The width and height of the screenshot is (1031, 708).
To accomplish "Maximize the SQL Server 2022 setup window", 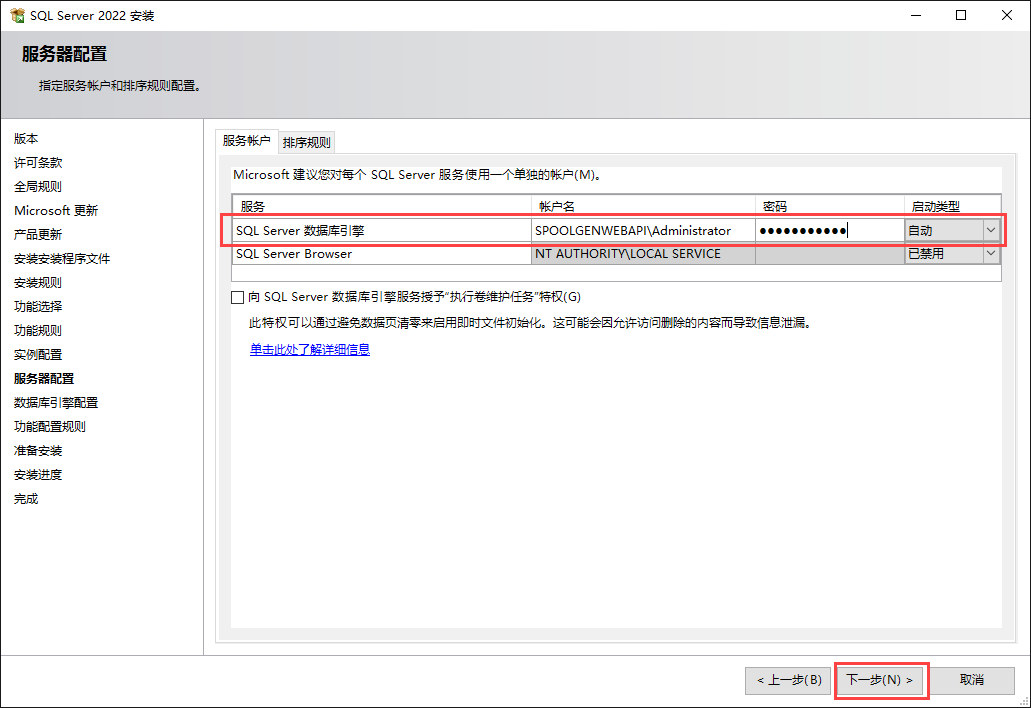I will pyautogui.click(x=961, y=16).
